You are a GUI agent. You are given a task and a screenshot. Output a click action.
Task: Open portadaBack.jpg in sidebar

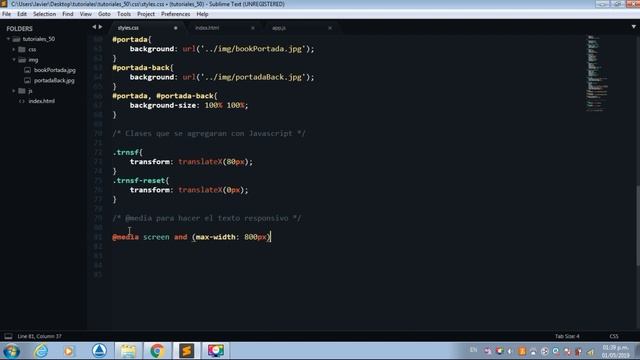(x=54, y=80)
